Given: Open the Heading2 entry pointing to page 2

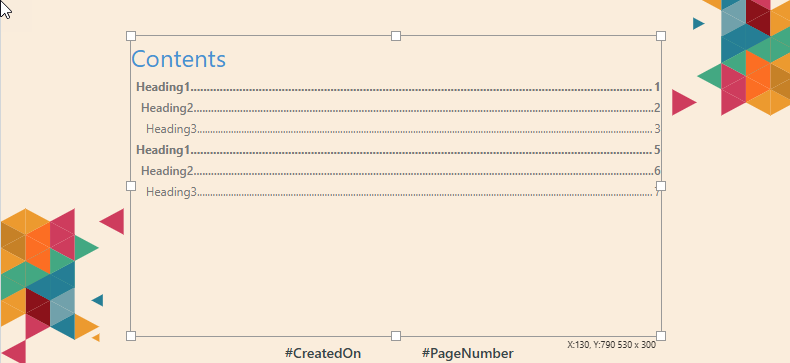Looking at the screenshot, I should (x=401, y=108).
